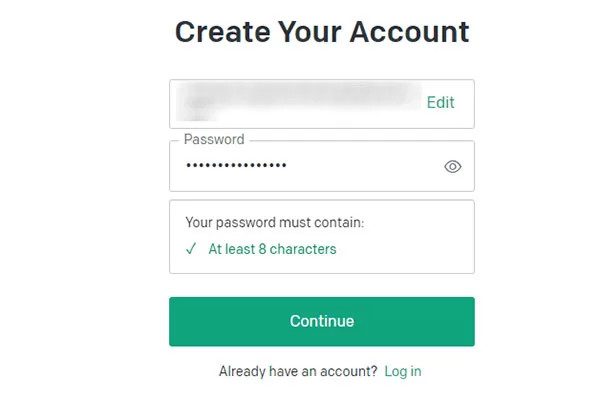Click the word 'characters' in the requirement
Viewport: 600px width, 400px height.
click(303, 249)
